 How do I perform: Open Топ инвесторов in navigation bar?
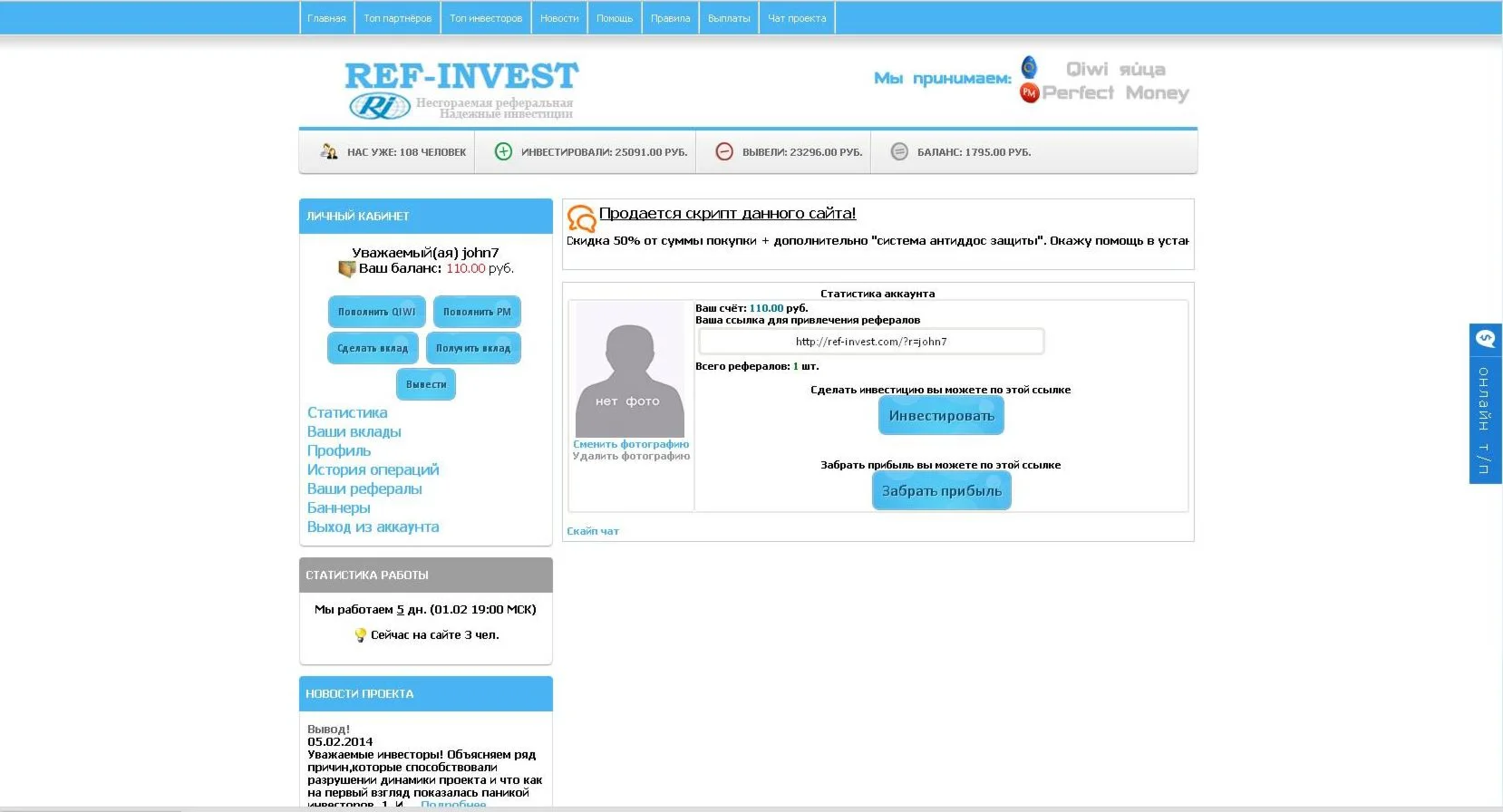486,18
